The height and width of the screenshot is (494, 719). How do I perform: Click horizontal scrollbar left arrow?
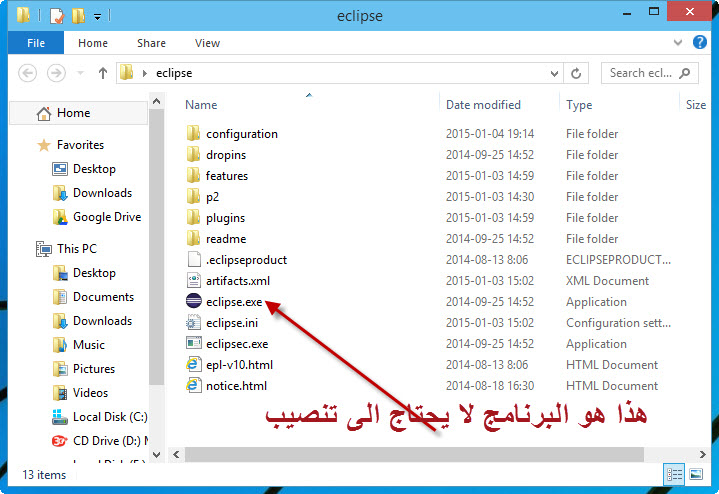[x=176, y=455]
